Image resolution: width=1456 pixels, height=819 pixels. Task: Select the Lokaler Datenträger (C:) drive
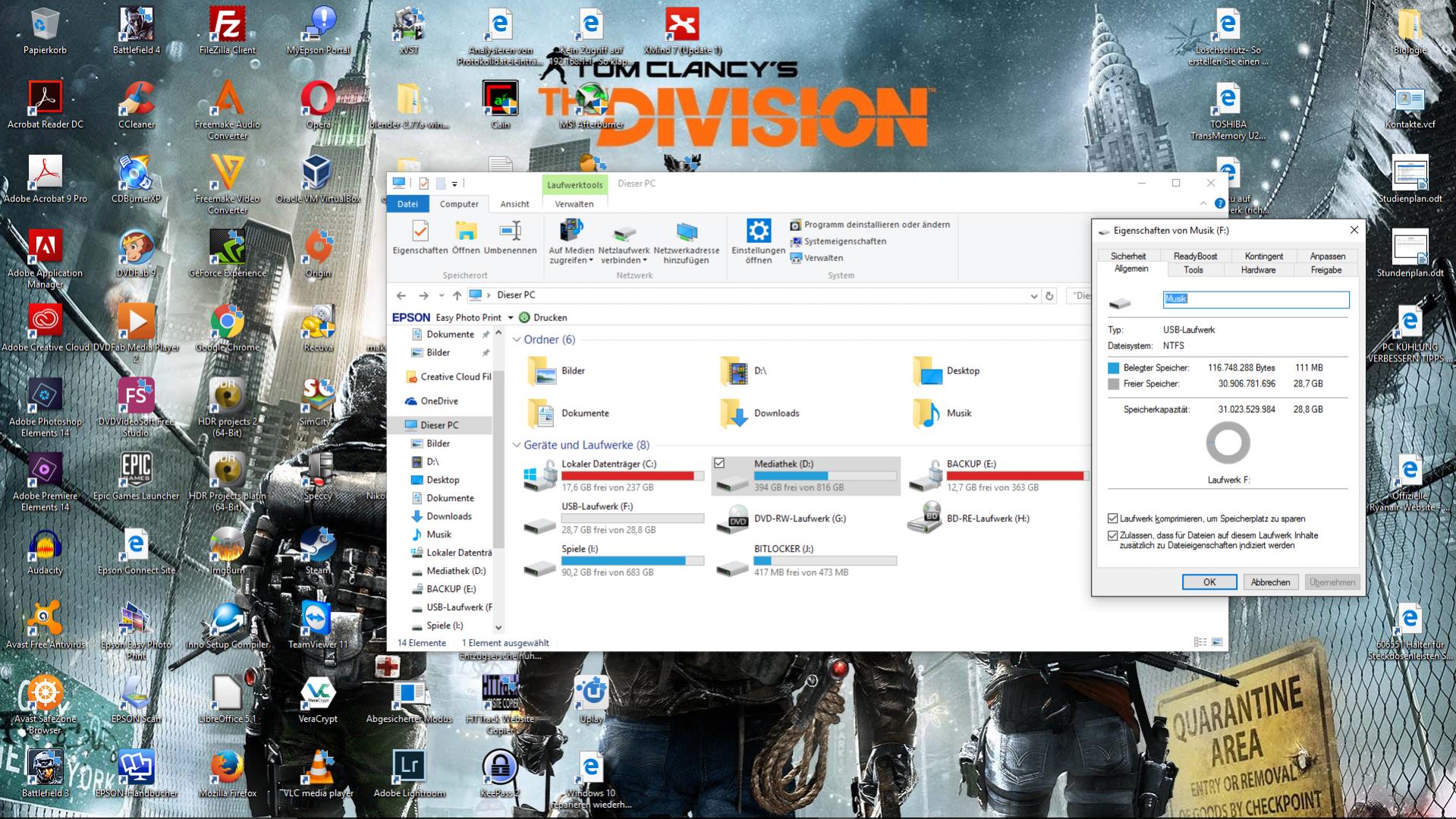[613, 476]
